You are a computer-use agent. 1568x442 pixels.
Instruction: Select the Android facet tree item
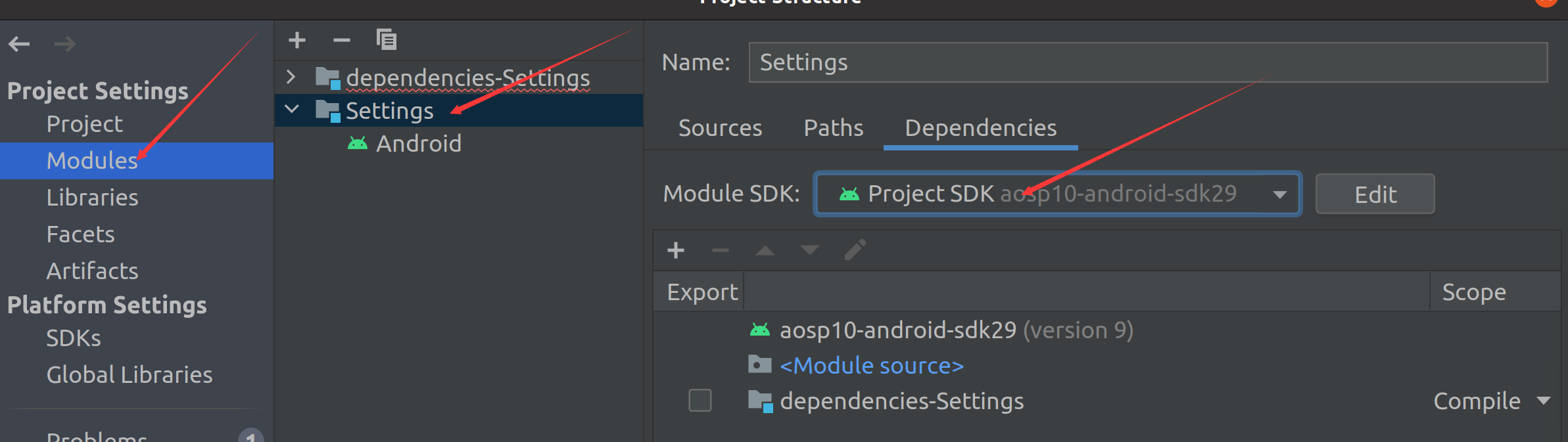tap(418, 144)
